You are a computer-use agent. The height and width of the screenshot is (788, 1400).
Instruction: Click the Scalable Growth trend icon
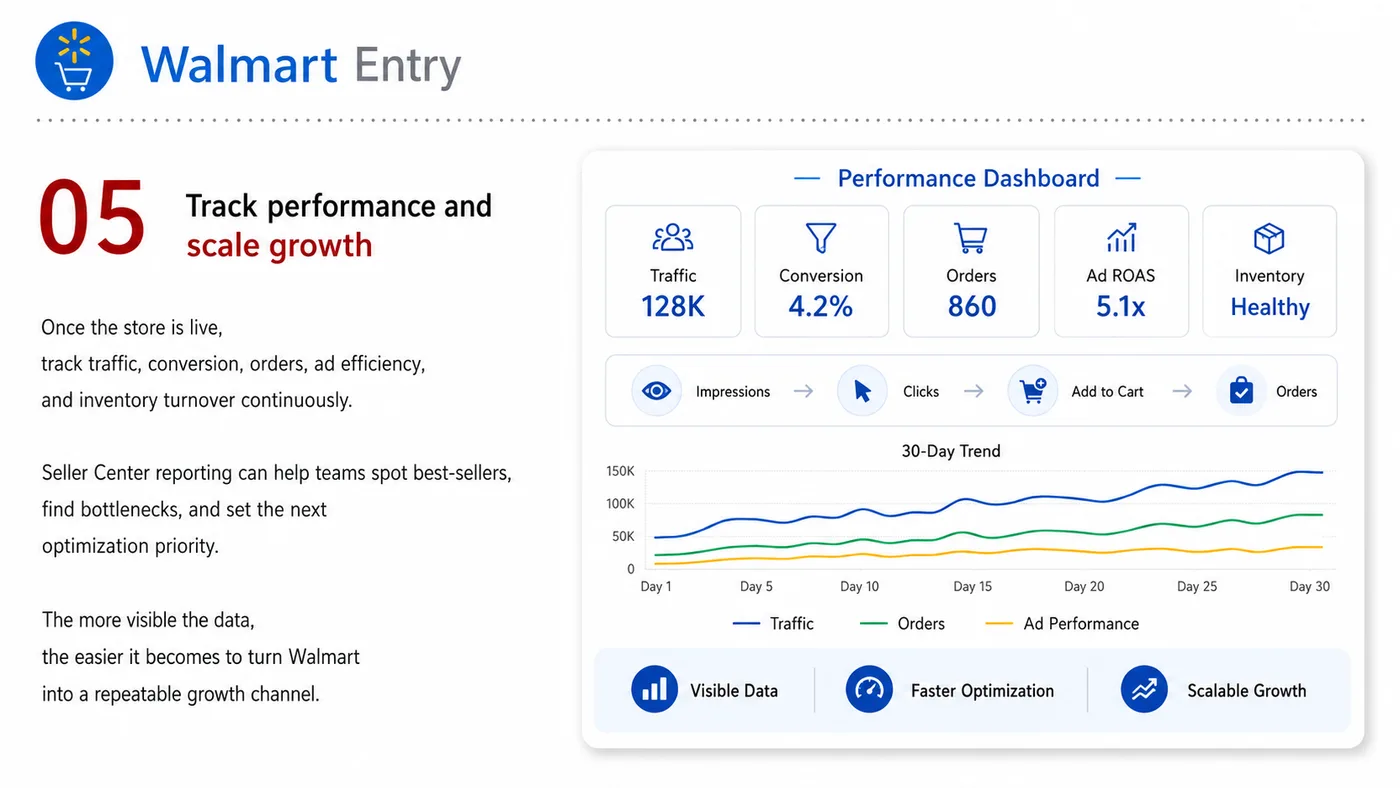1144,690
